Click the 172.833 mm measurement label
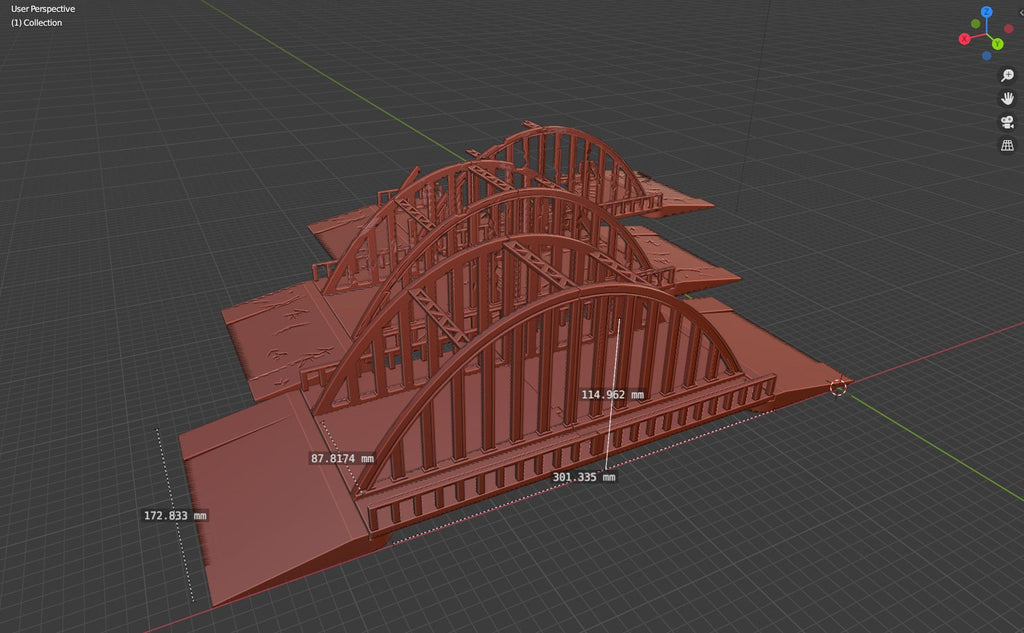 click(x=176, y=516)
